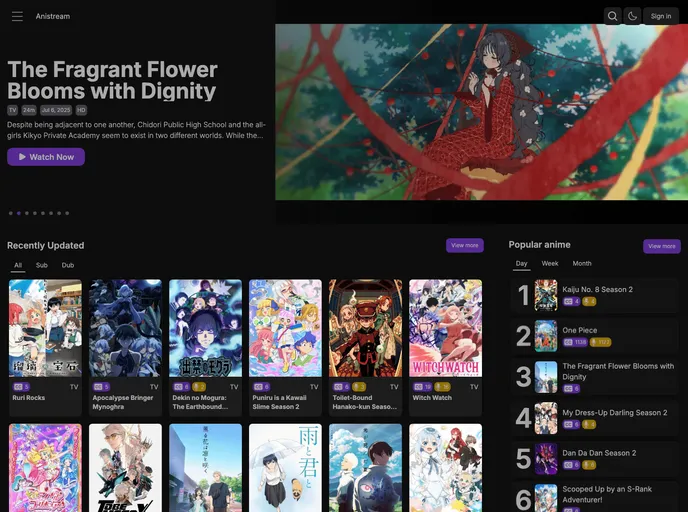The image size is (688, 512).
Task: Open the umbrella girl poster
Action: 285,468
